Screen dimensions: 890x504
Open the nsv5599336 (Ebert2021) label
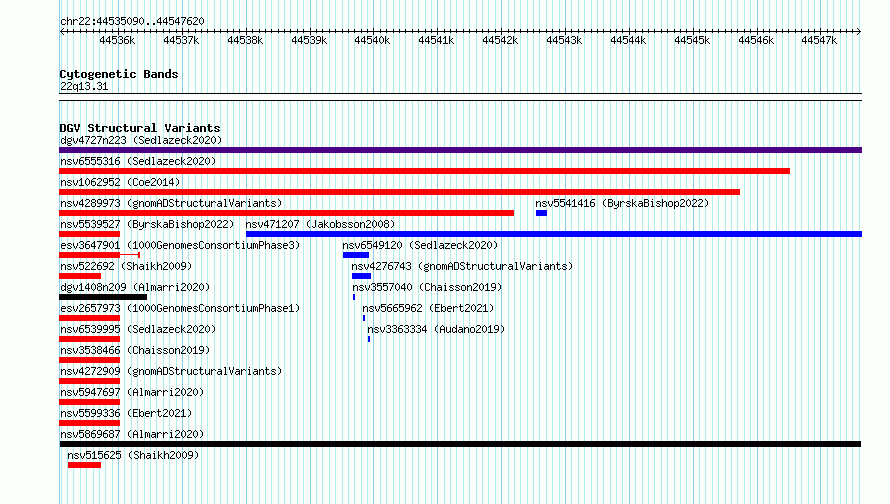click(126, 413)
